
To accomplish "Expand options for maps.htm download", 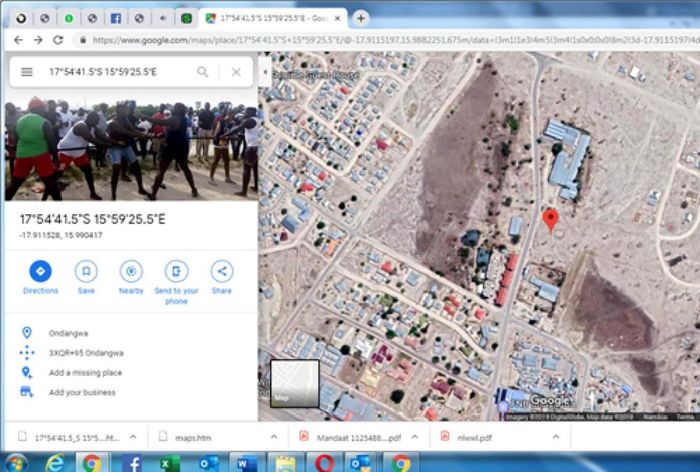I will pos(273,437).
